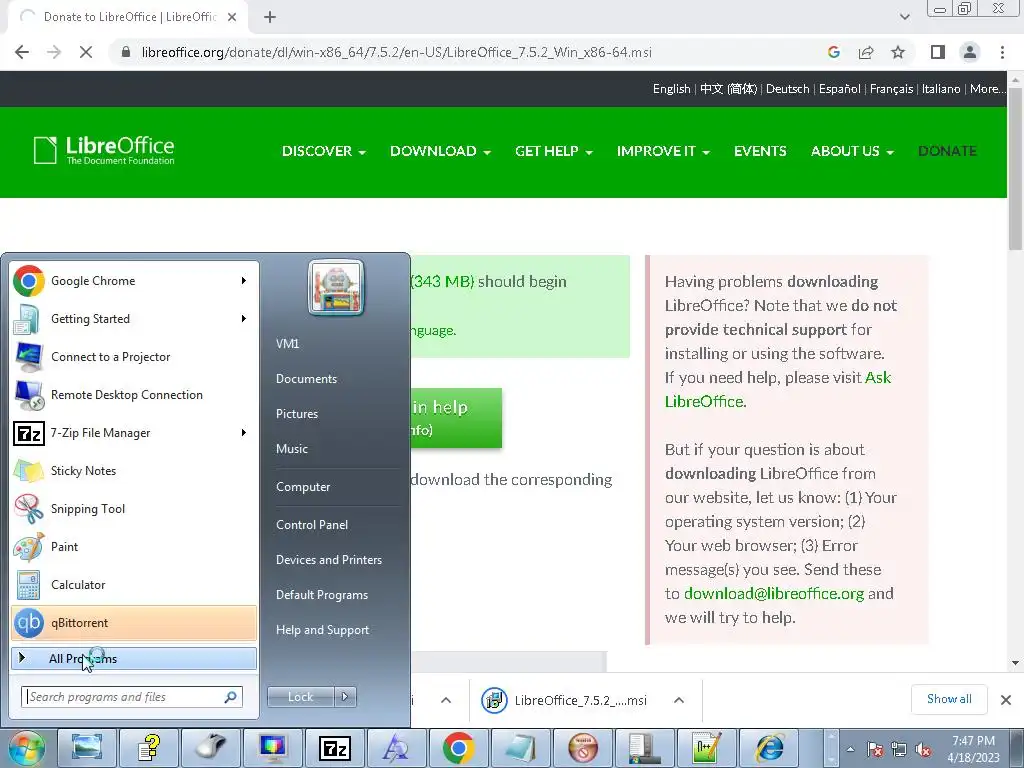Click download@libreoffice.org email link
1024x768 pixels.
point(773,594)
